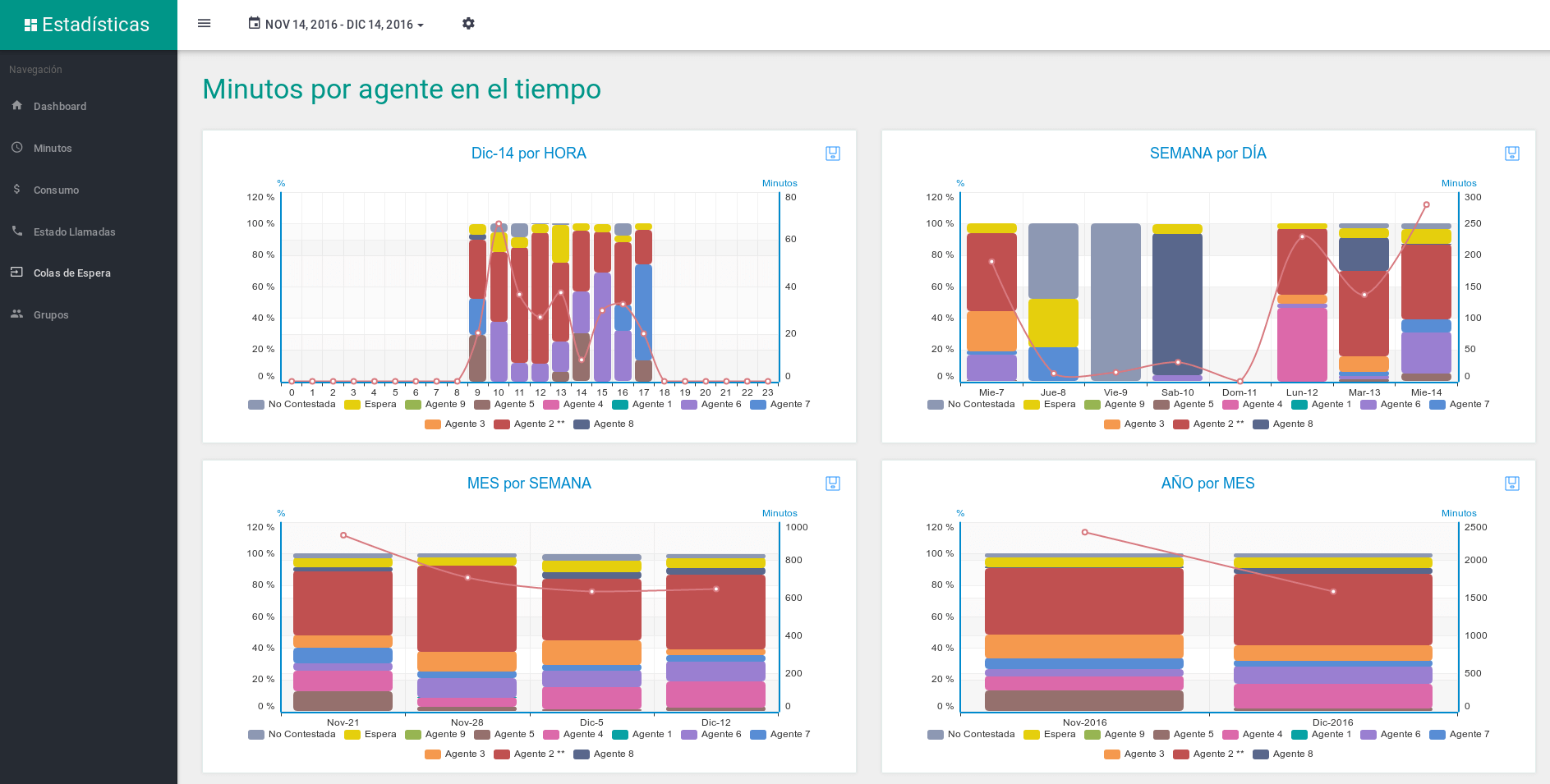Click the queue icon next to Colas de Espera
Image resolution: width=1550 pixels, height=784 pixels.
[x=17, y=272]
